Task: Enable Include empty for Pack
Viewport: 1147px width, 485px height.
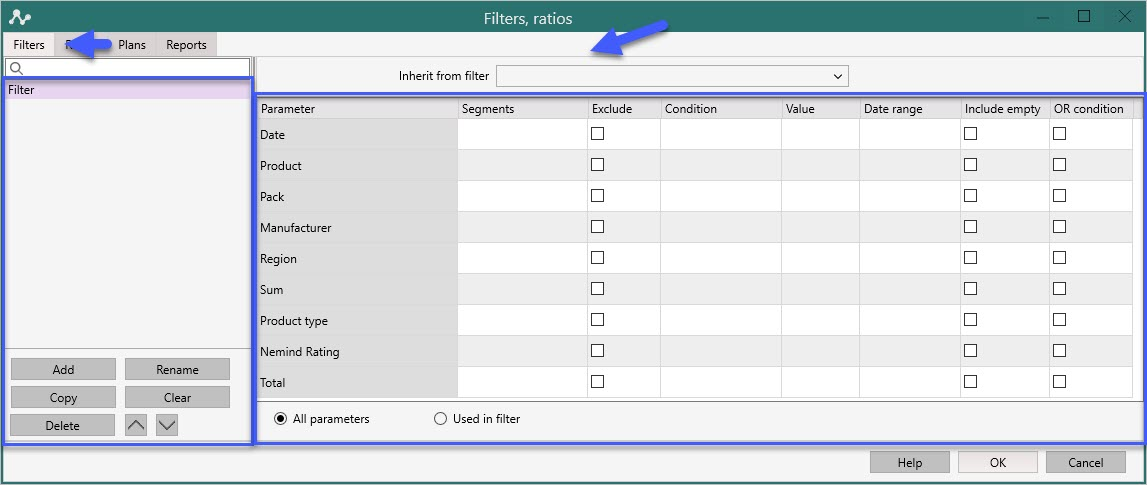Action: coord(970,196)
